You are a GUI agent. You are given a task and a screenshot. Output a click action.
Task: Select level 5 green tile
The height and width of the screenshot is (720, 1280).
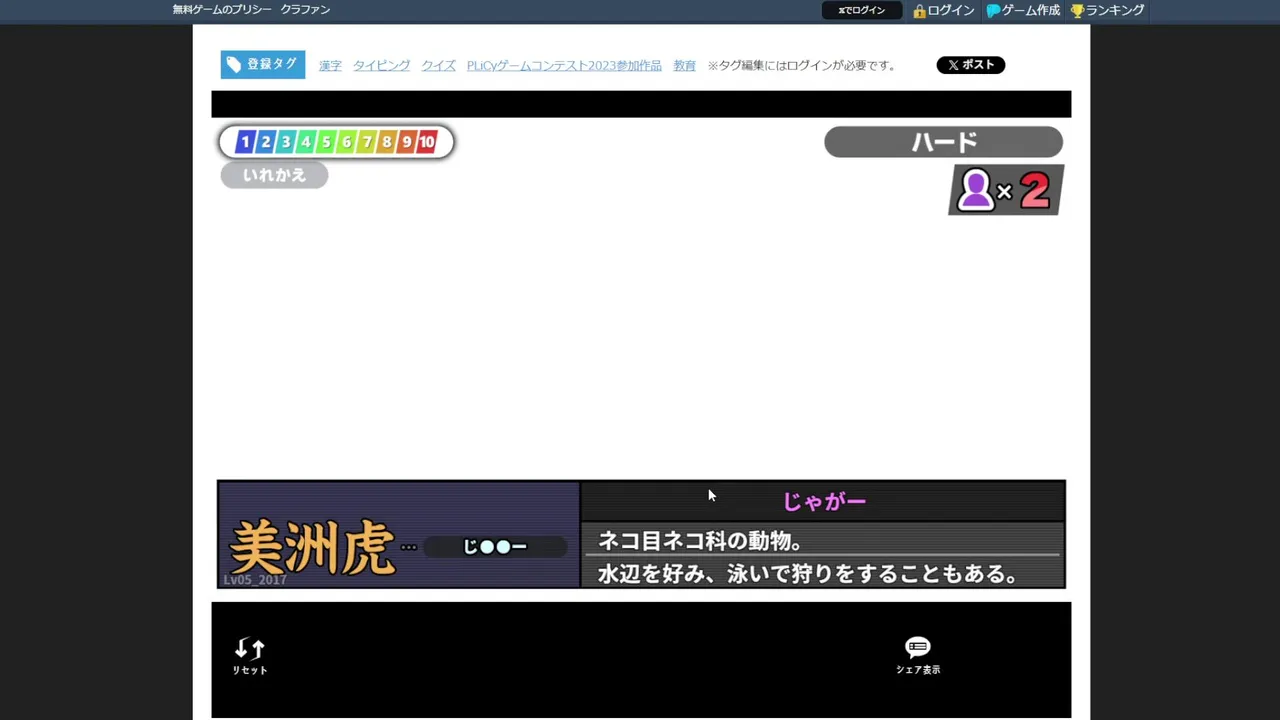[325, 142]
